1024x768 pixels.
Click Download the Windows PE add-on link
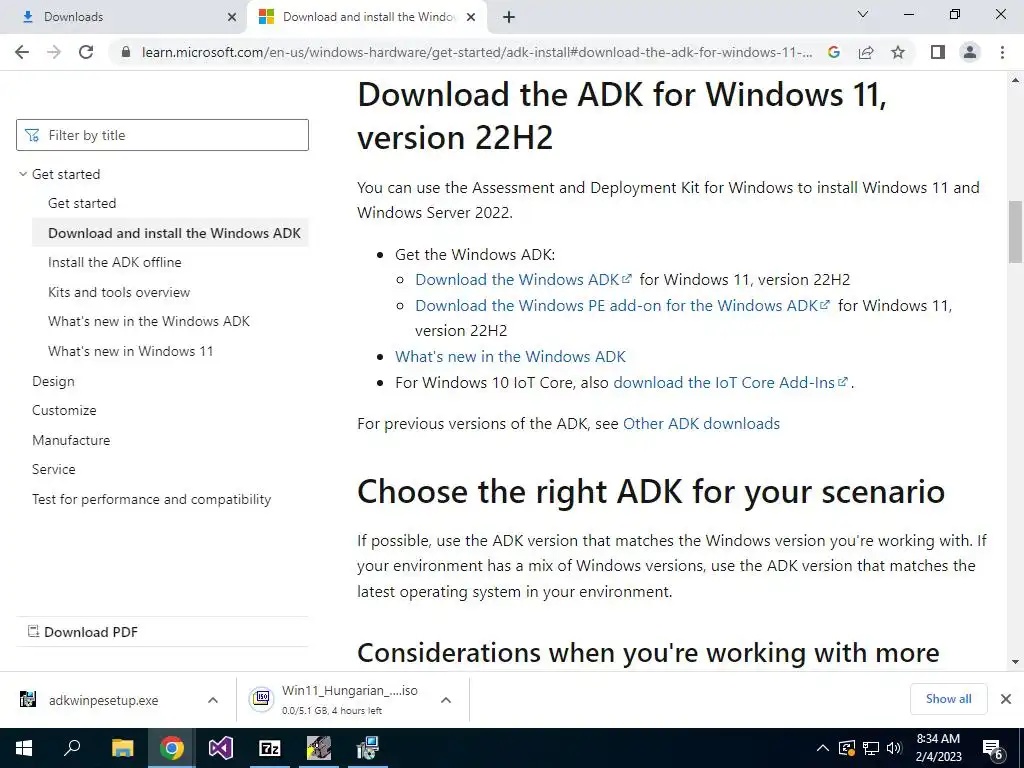[x=622, y=306]
